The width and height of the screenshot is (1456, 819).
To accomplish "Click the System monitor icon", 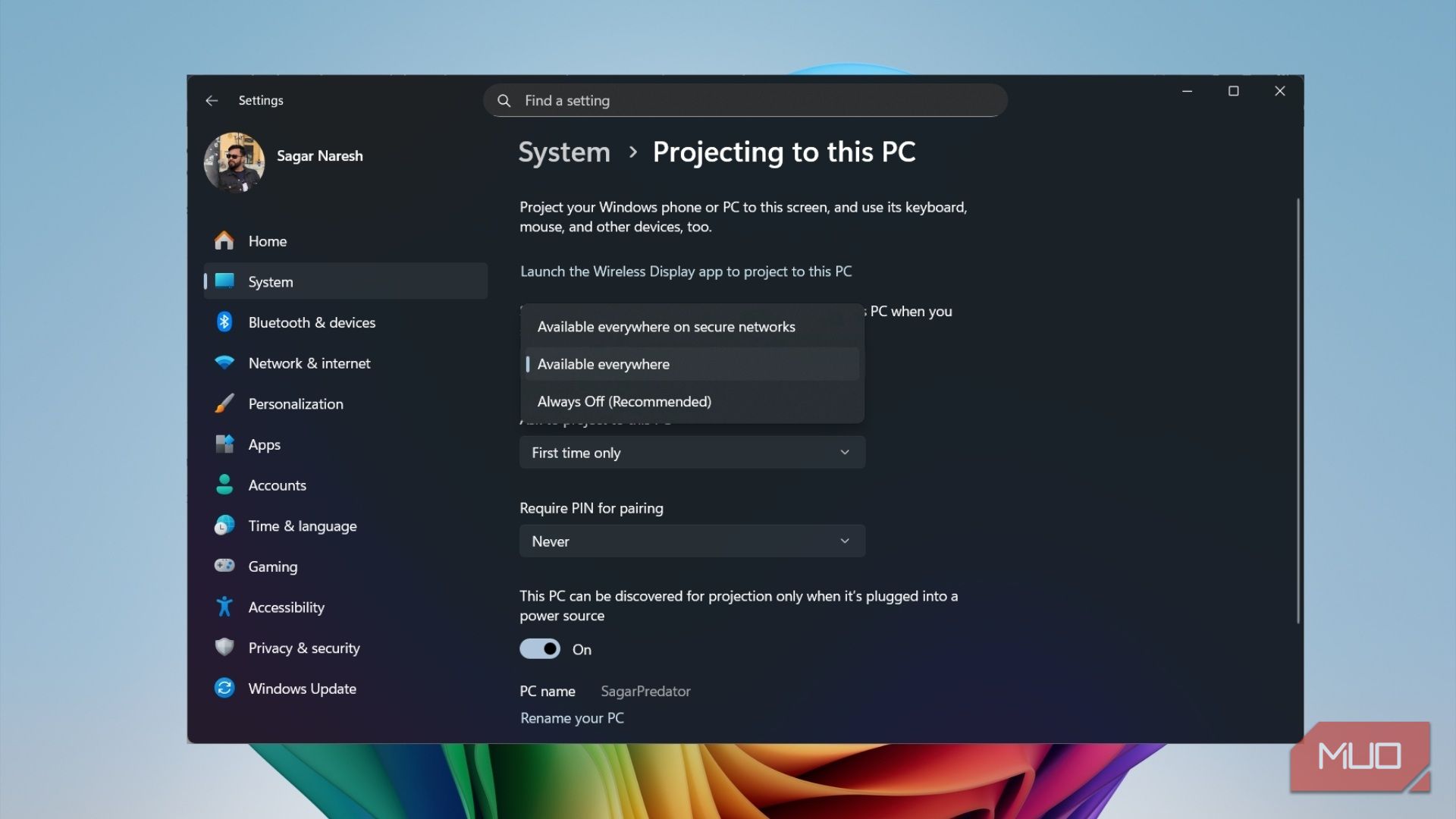I will [224, 281].
